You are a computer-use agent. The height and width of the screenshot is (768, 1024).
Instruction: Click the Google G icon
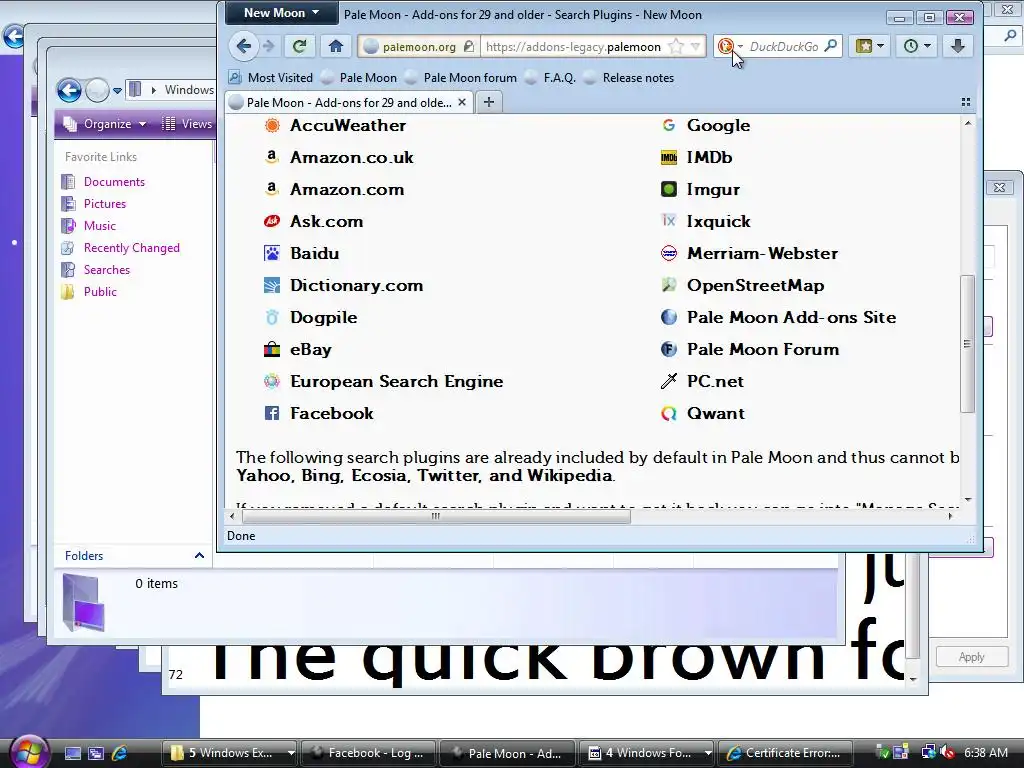(669, 125)
